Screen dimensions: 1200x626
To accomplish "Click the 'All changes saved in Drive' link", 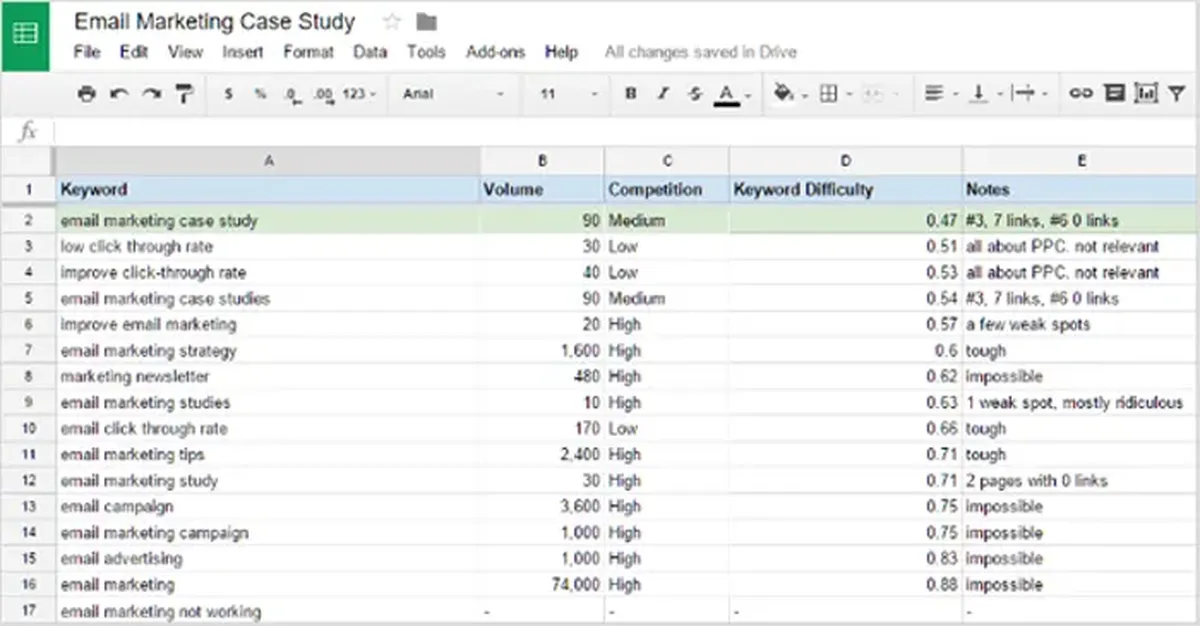I will click(x=701, y=52).
